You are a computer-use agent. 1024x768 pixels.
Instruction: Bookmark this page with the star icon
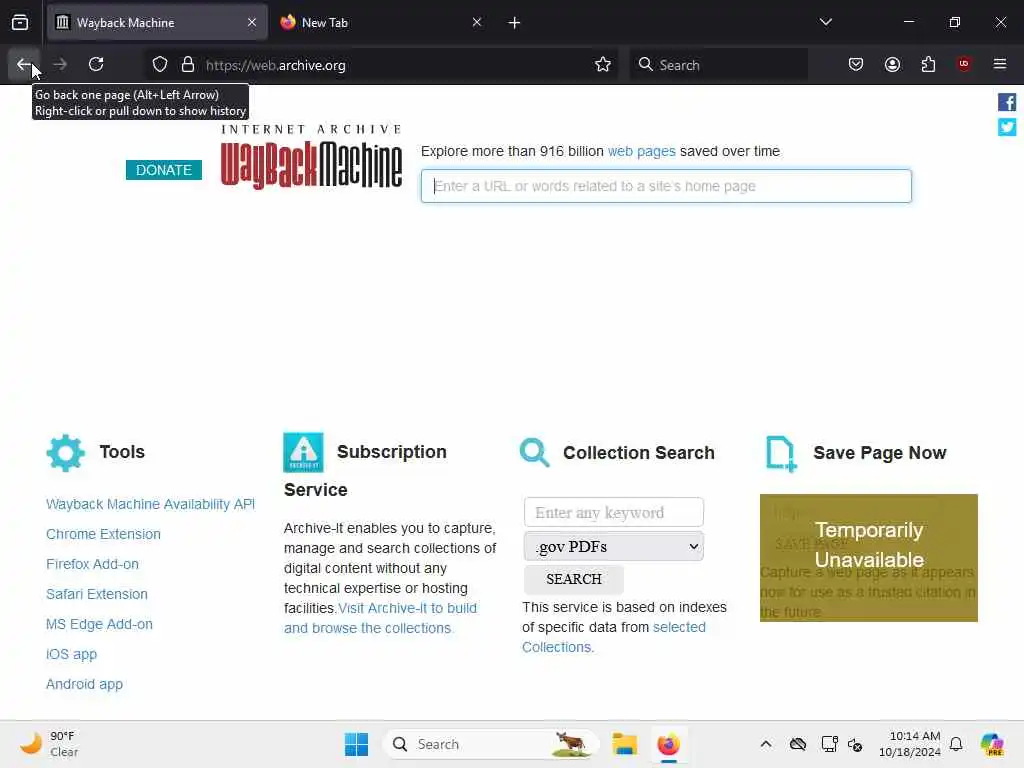[603, 65]
